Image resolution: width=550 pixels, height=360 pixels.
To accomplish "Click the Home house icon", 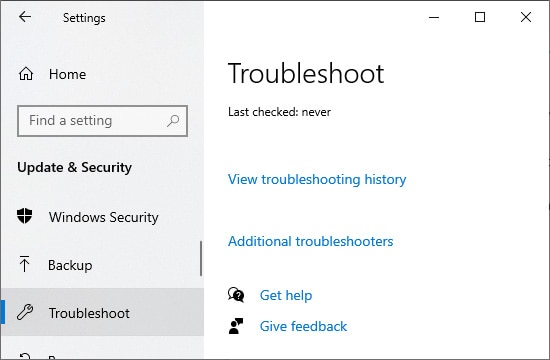I will (x=26, y=74).
